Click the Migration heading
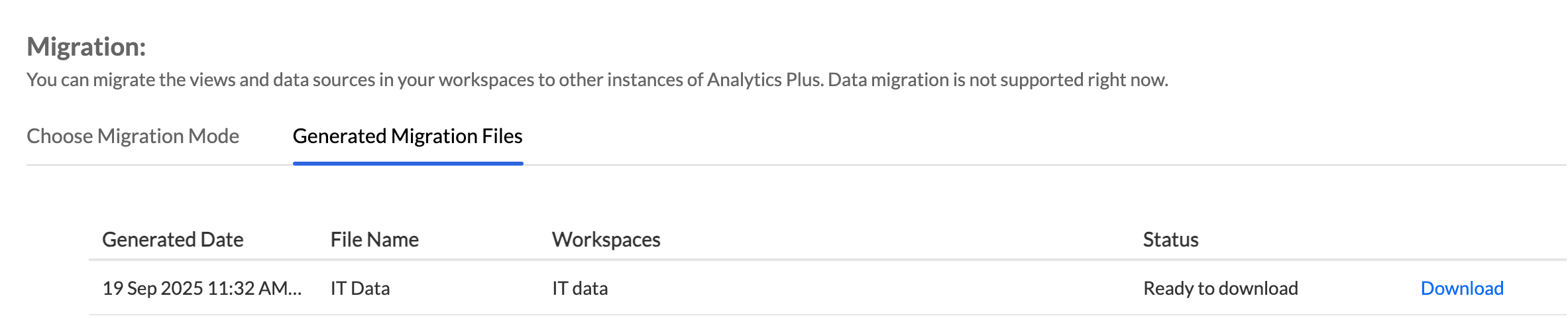This screenshot has height=318, width=1568. tap(86, 47)
